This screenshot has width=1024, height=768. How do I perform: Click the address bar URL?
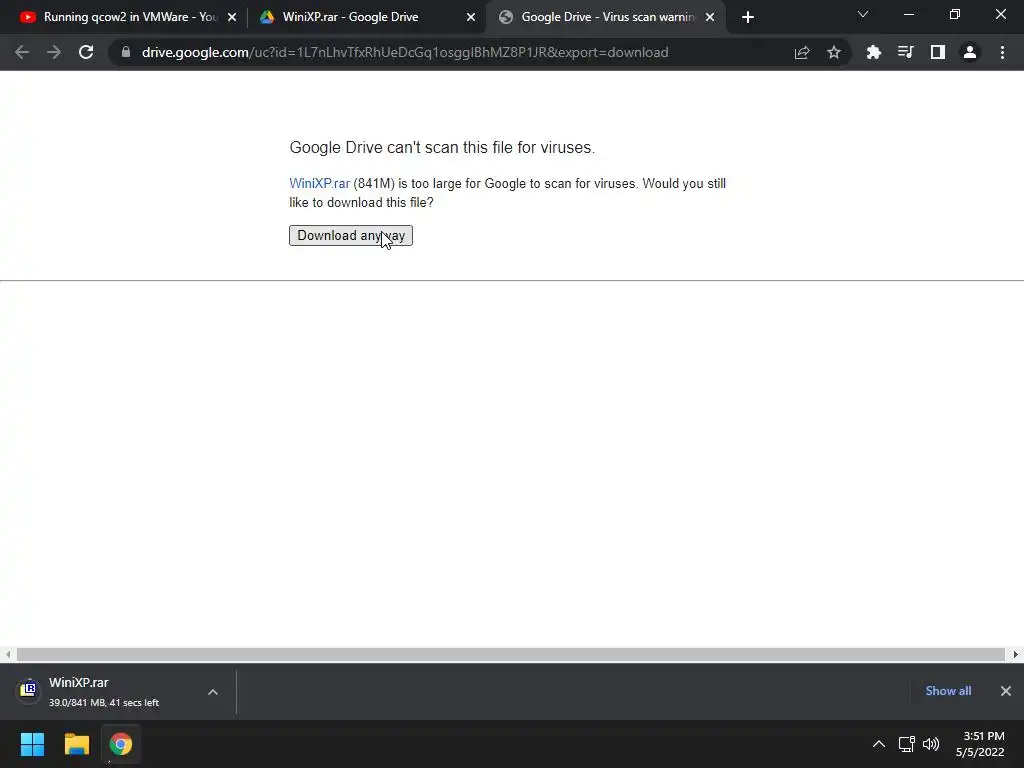(x=405, y=52)
